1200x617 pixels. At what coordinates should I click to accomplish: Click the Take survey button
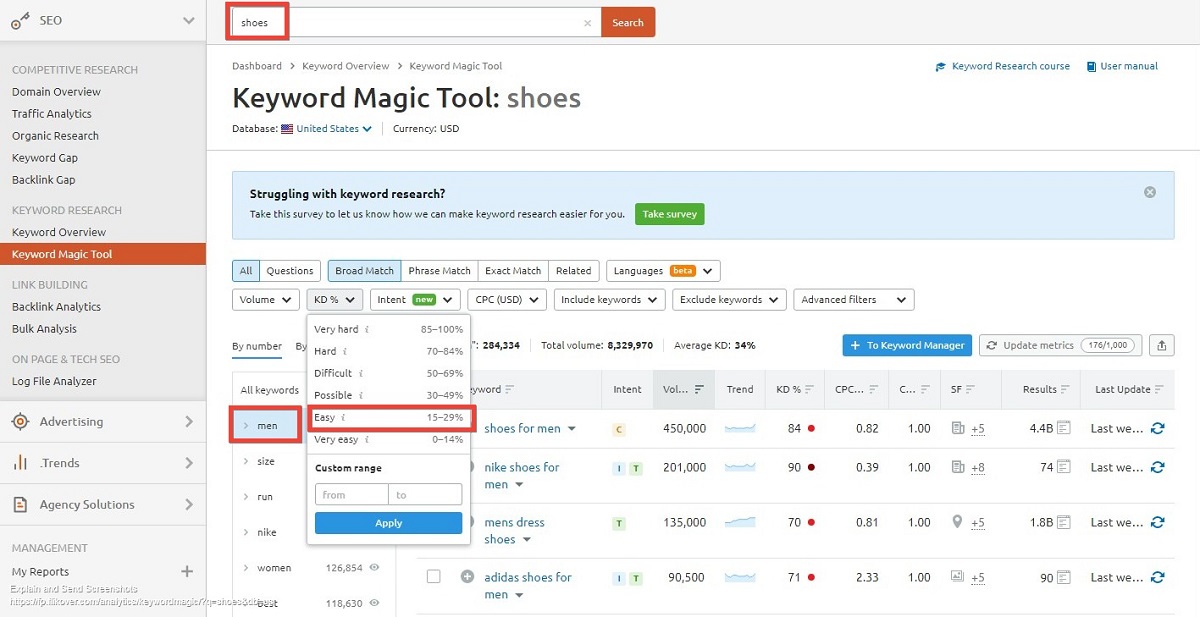(x=670, y=214)
